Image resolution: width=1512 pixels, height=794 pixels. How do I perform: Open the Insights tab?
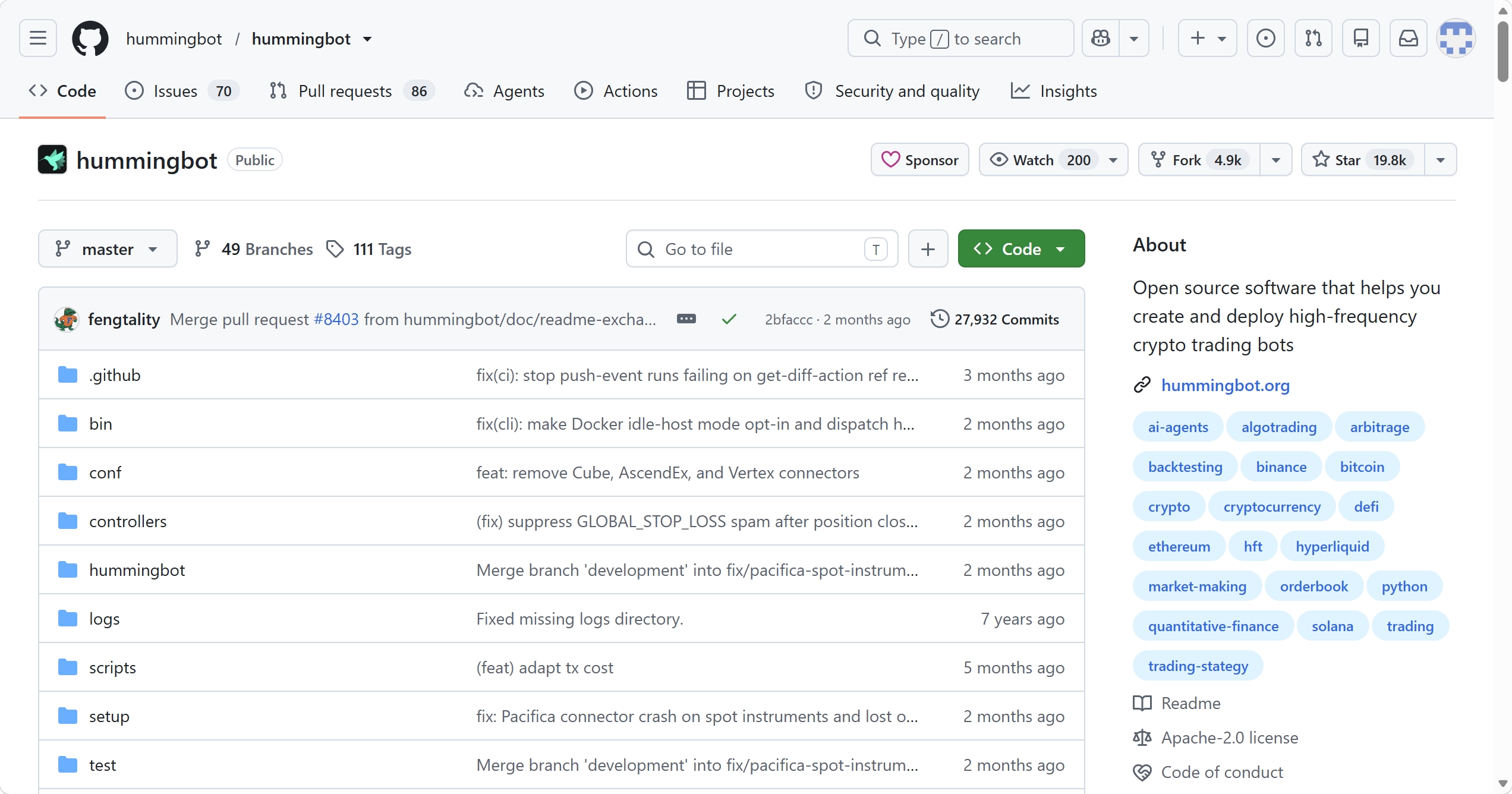coord(1054,91)
